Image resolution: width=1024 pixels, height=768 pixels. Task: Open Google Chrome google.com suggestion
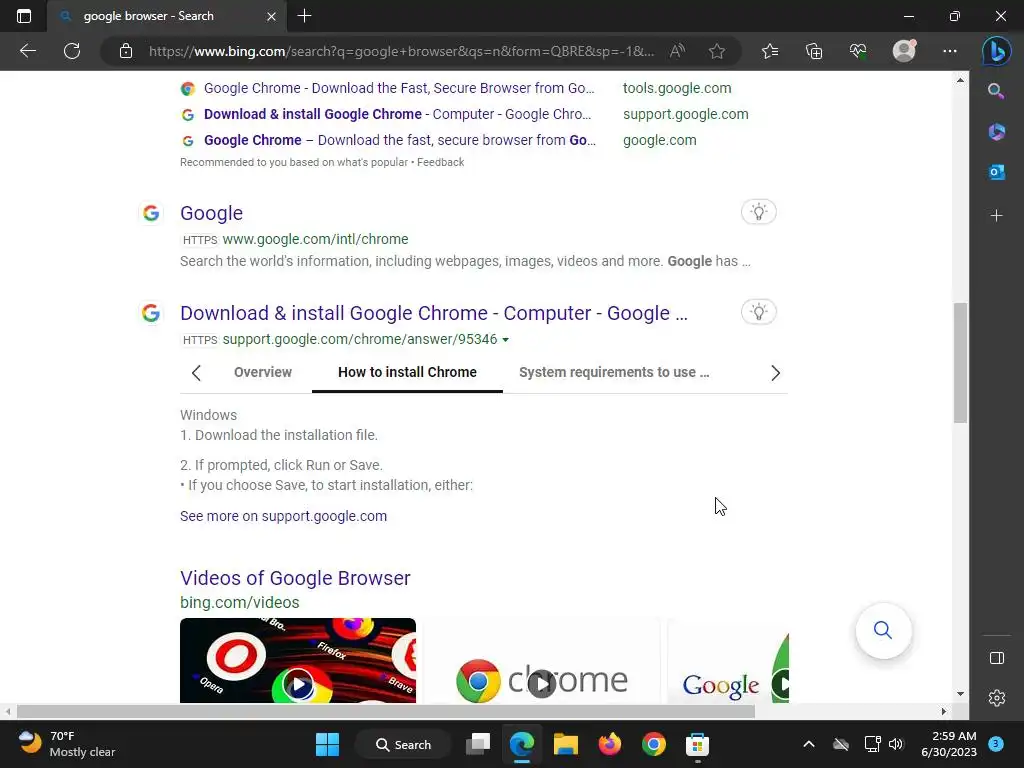(x=400, y=140)
